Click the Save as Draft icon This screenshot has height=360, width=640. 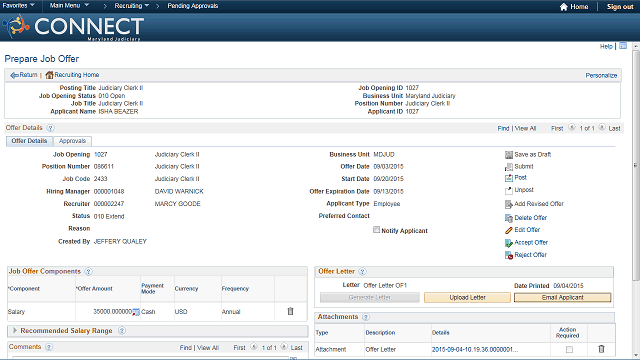coord(509,155)
